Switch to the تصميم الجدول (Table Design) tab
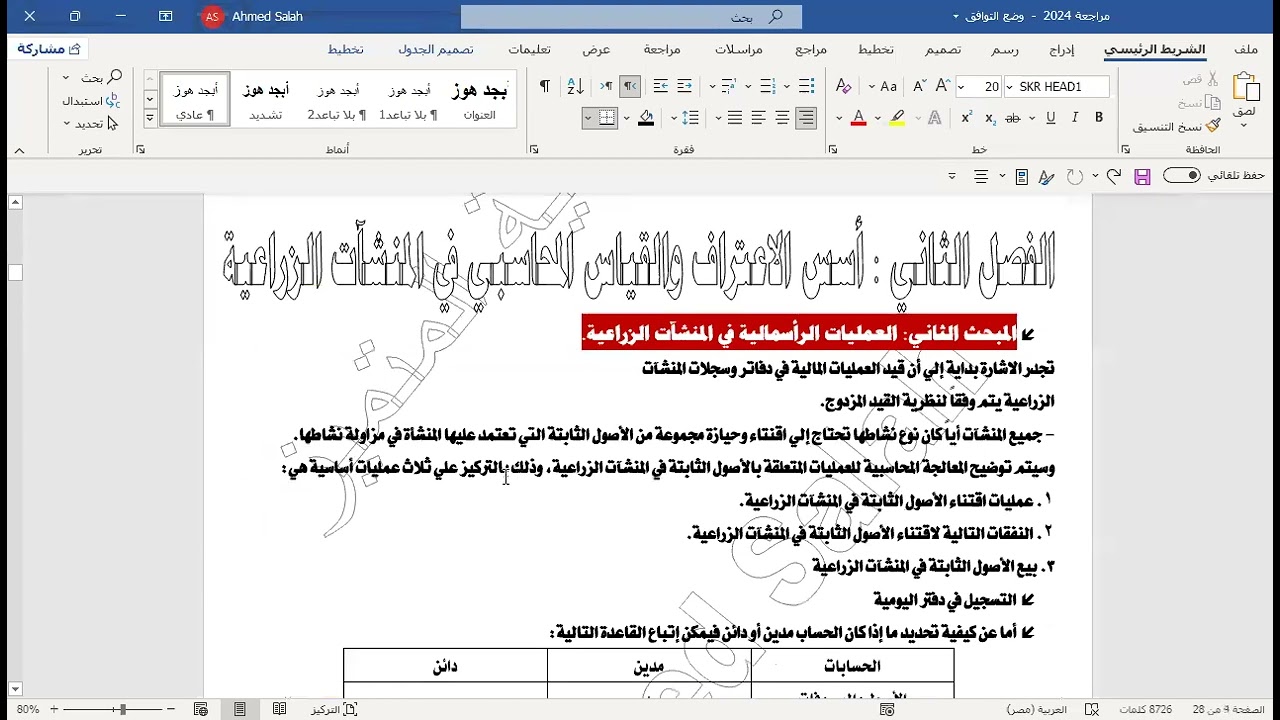This screenshot has height=720, width=1280. coord(436,50)
